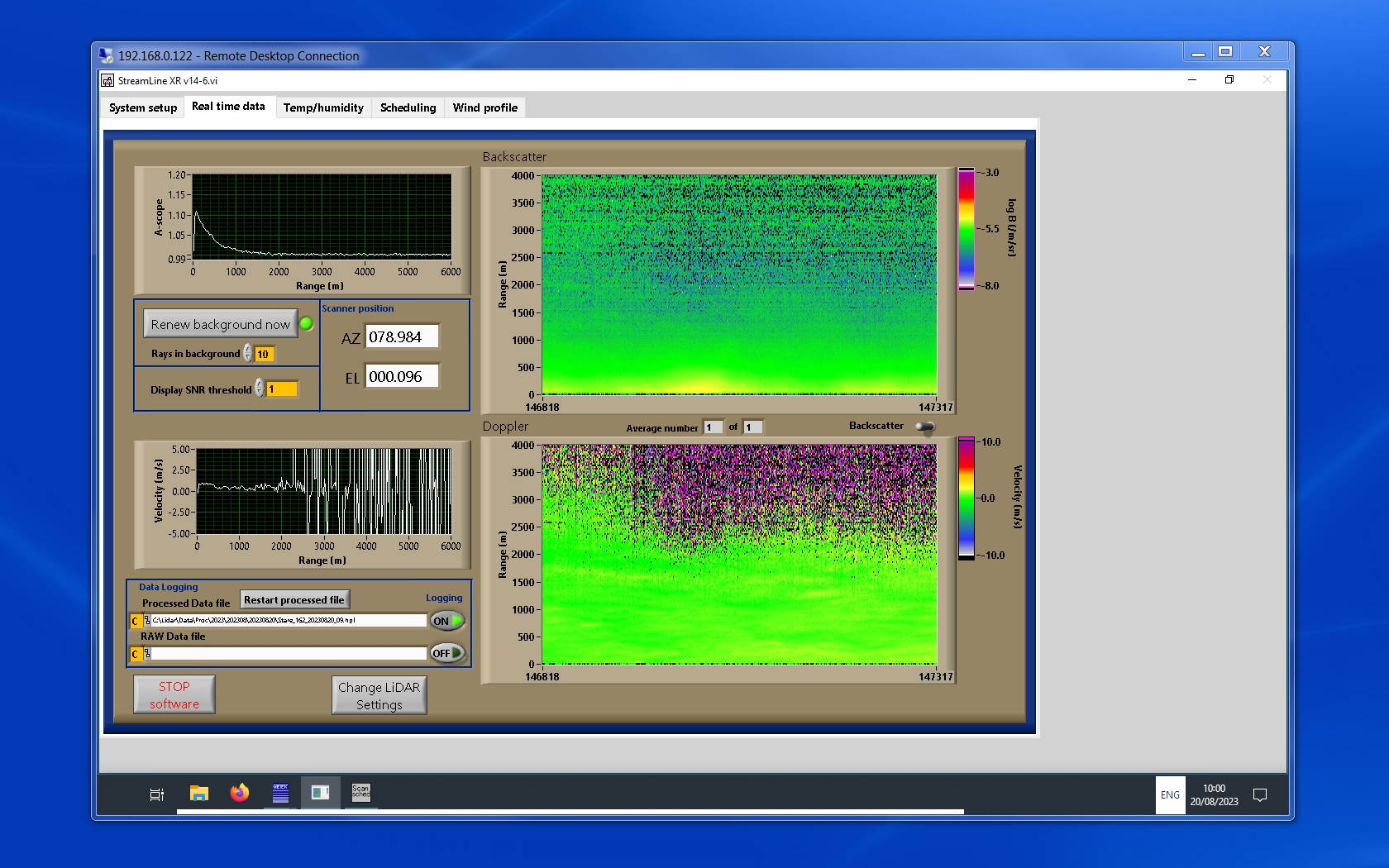
Task: Click the AZ scanner position field
Action: coord(402,337)
